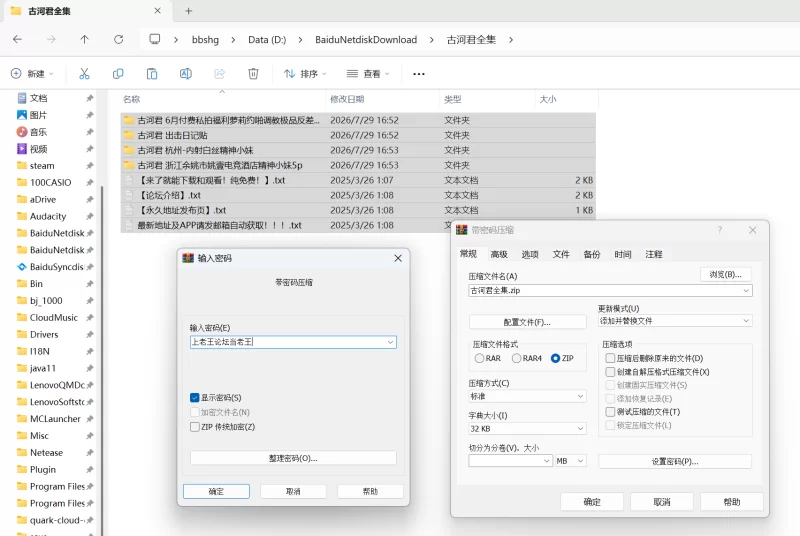Enable ZIP 传统加密 checkbox
This screenshot has height=536, width=800.
[195, 427]
